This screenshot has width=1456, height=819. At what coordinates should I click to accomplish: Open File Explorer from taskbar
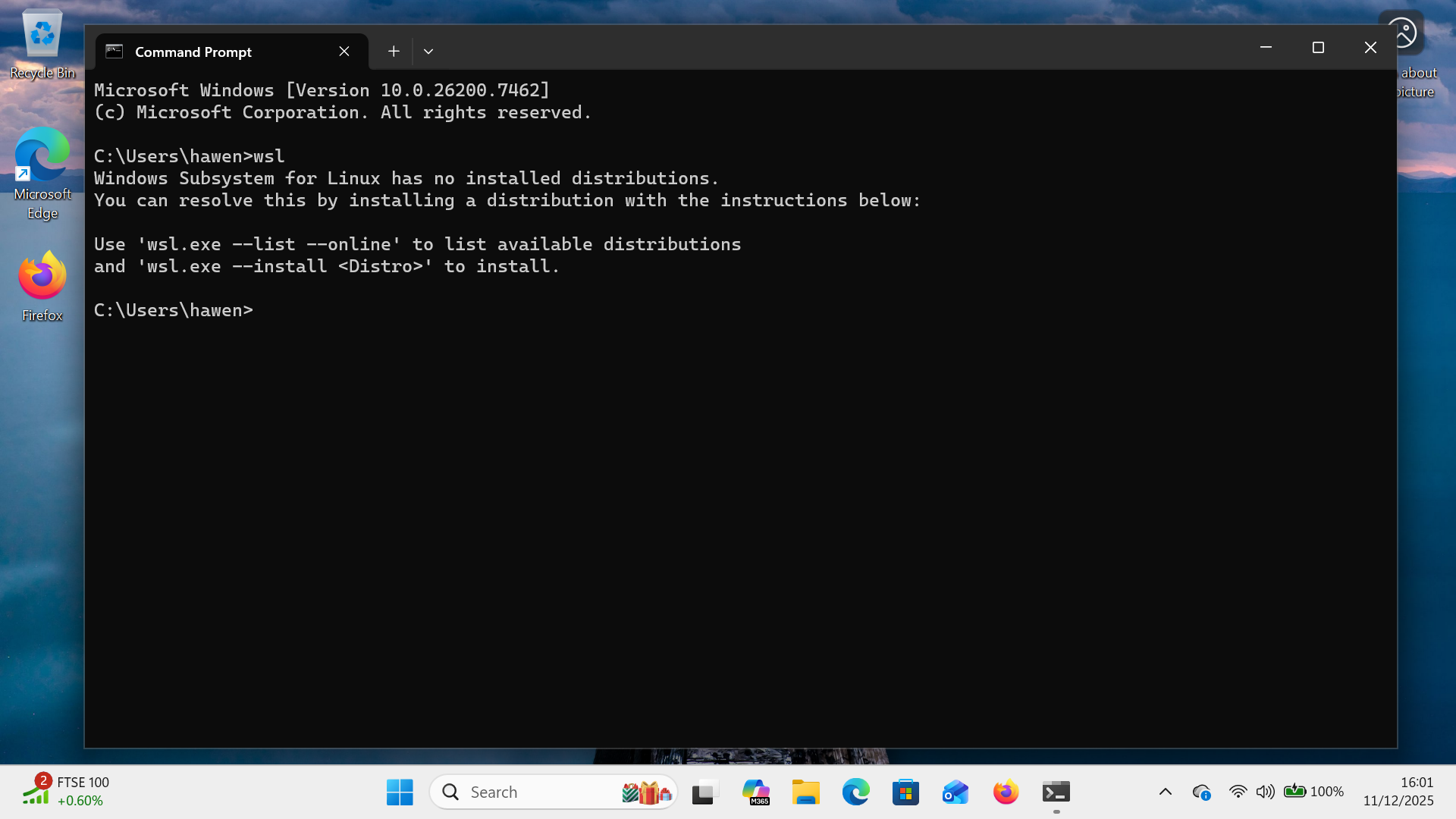click(805, 792)
